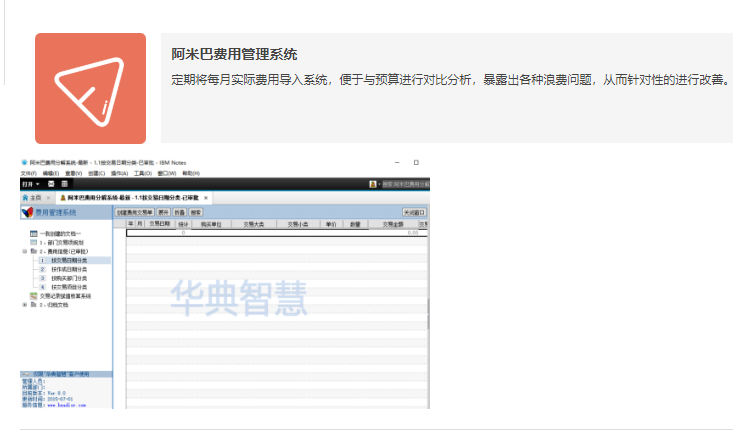Open the 编辑(E) menu
The image size is (733, 438).
pyautogui.click(x=50, y=173)
